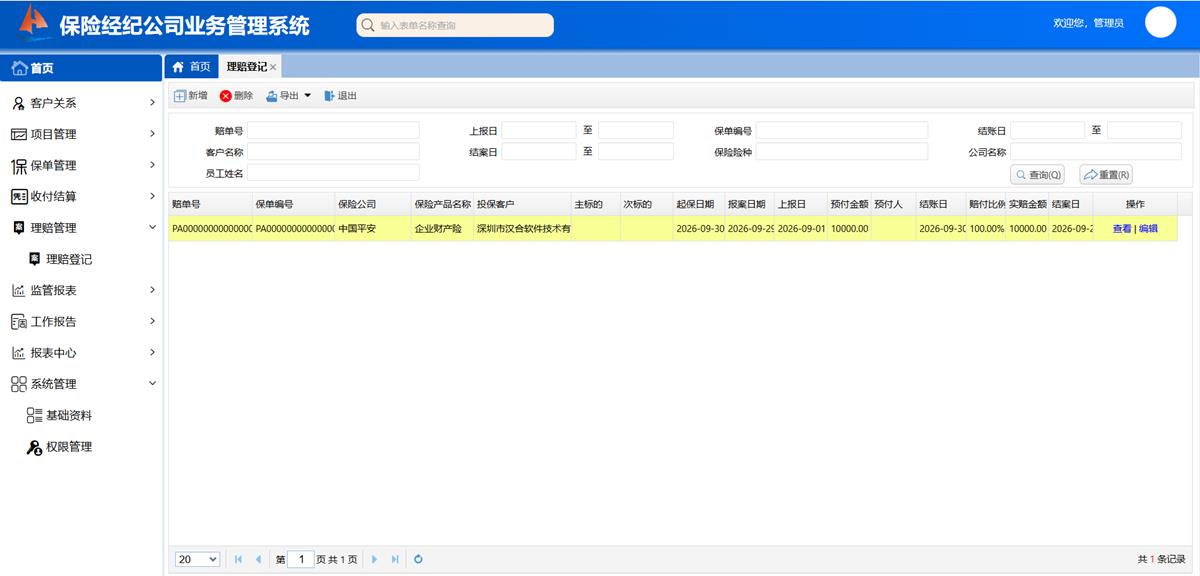Expand the 工作报告 menu
Image resolution: width=1200 pixels, height=576 pixels.
point(81,321)
